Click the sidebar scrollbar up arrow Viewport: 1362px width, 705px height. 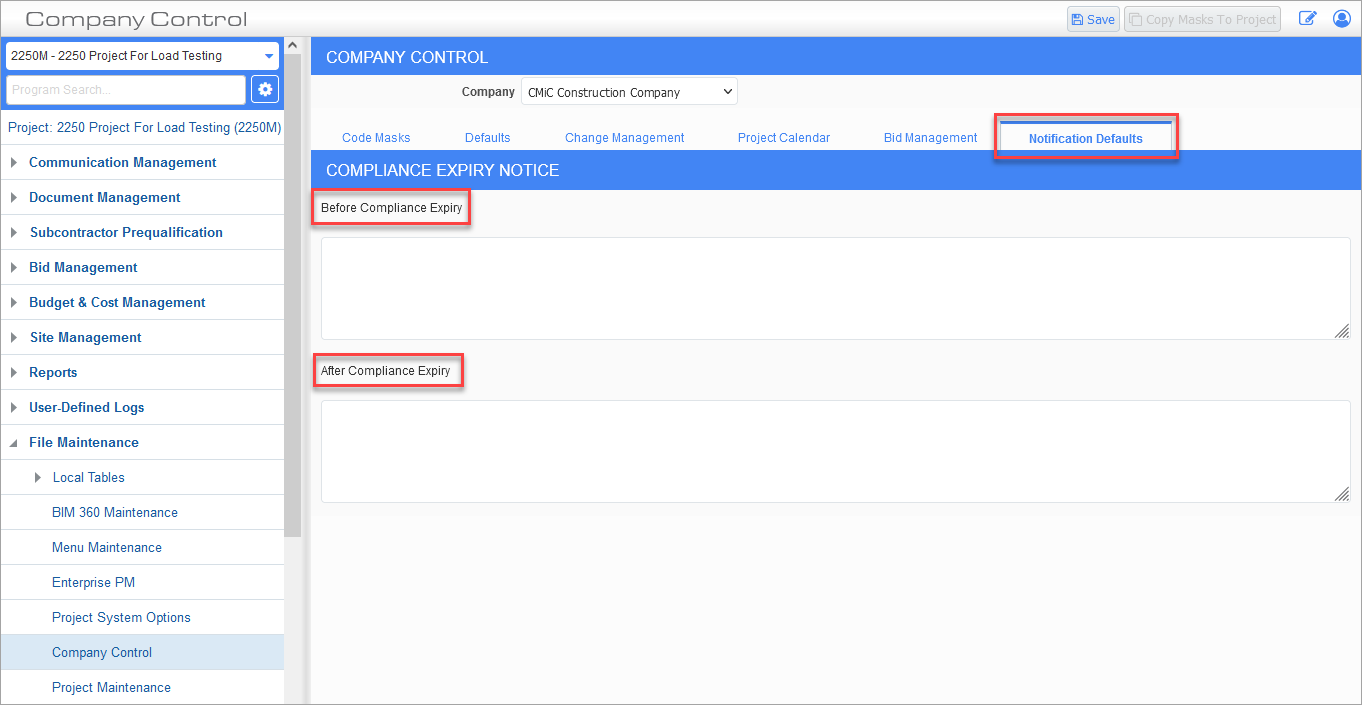pos(293,45)
